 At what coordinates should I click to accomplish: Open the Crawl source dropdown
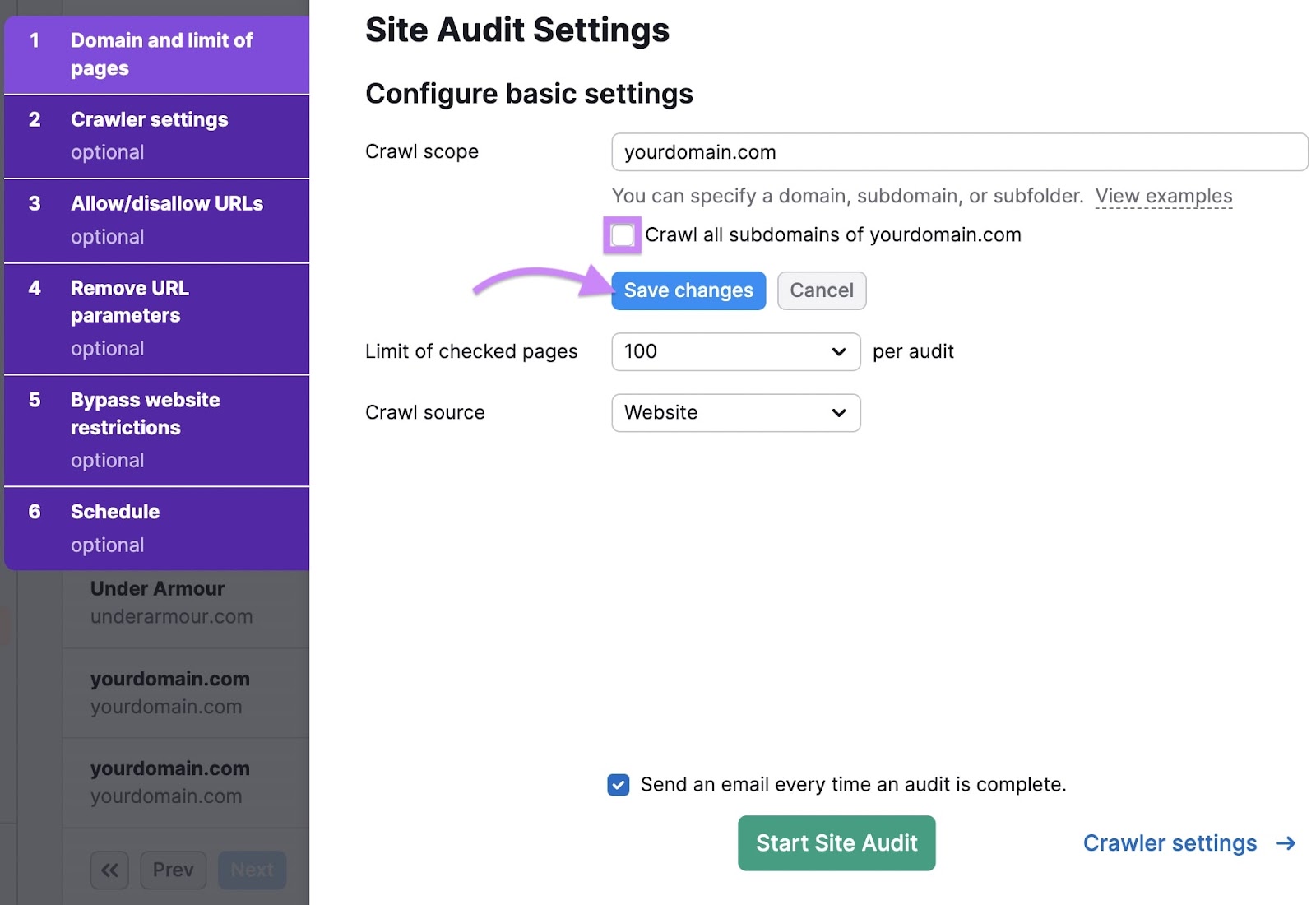pos(734,413)
